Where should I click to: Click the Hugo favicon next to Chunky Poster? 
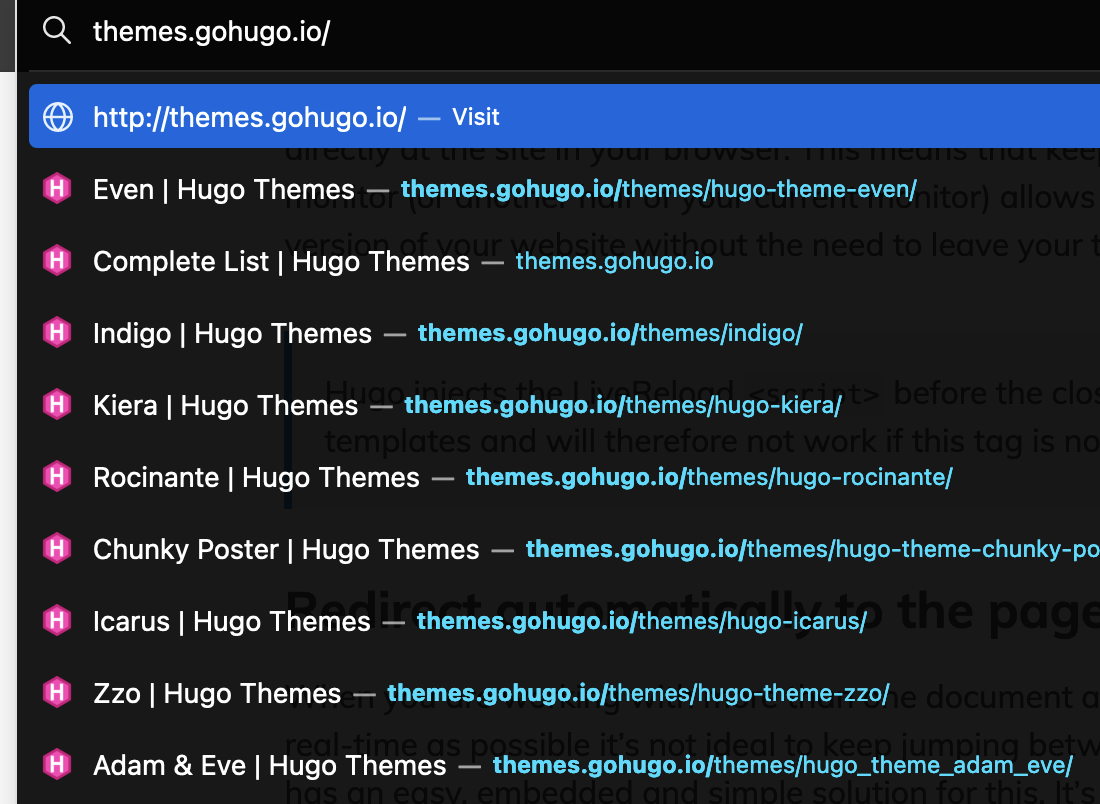click(57, 549)
